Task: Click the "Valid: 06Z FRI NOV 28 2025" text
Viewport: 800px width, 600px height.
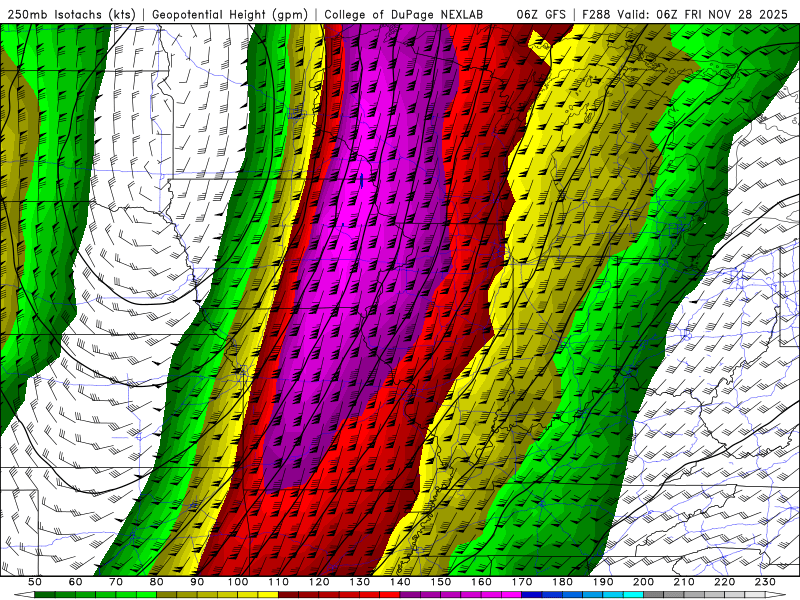Action: click(x=703, y=14)
